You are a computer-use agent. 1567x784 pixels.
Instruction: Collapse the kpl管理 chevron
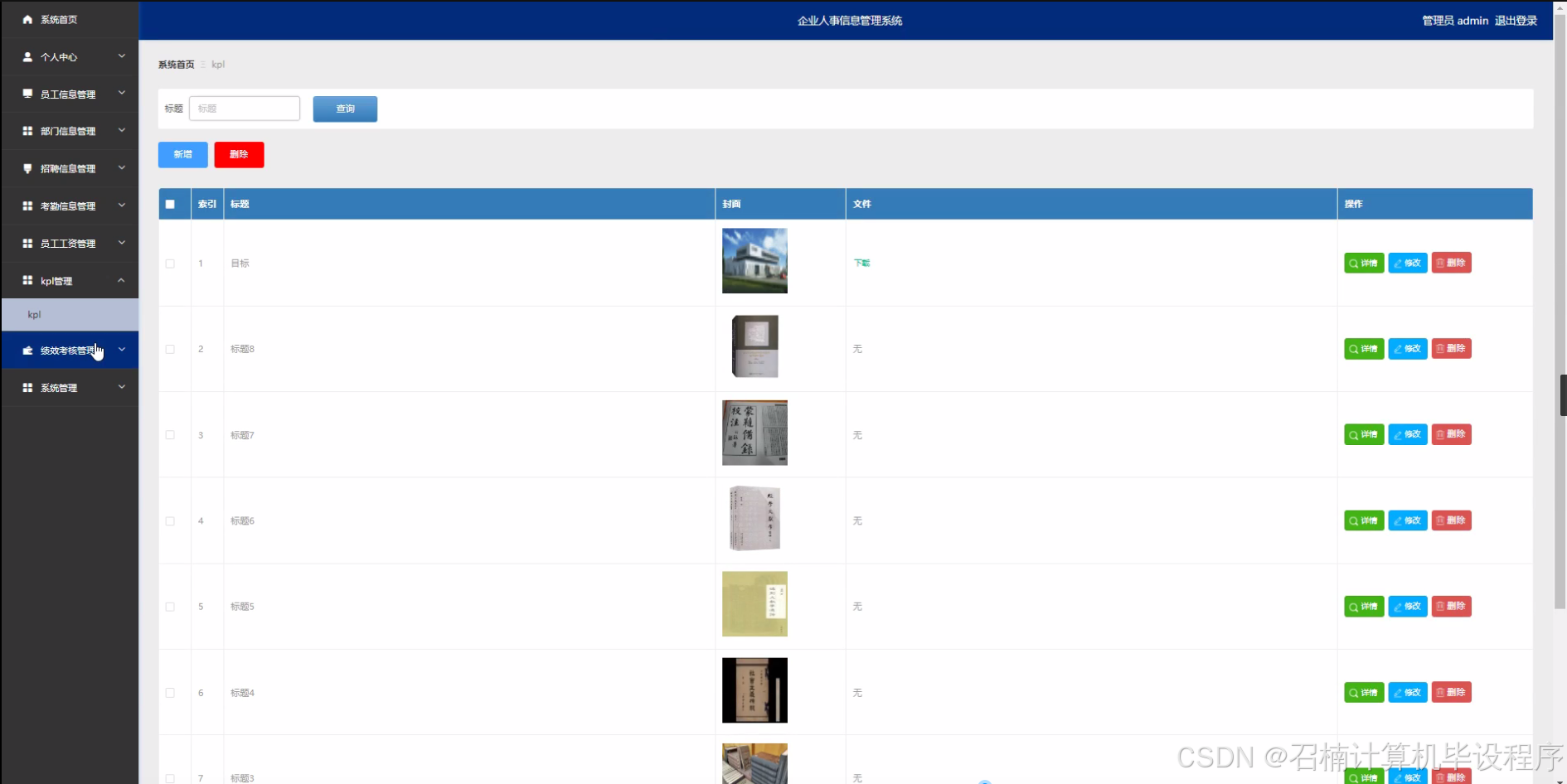pos(122,280)
